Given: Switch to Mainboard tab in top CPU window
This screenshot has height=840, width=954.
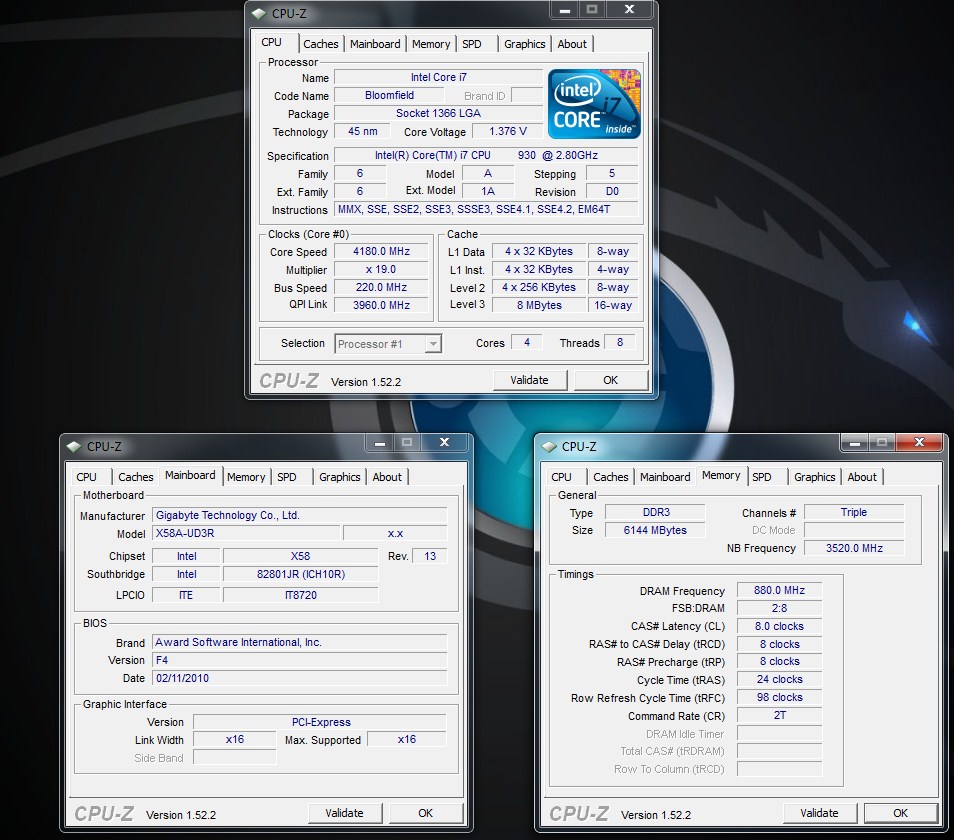Looking at the screenshot, I should pos(375,44).
